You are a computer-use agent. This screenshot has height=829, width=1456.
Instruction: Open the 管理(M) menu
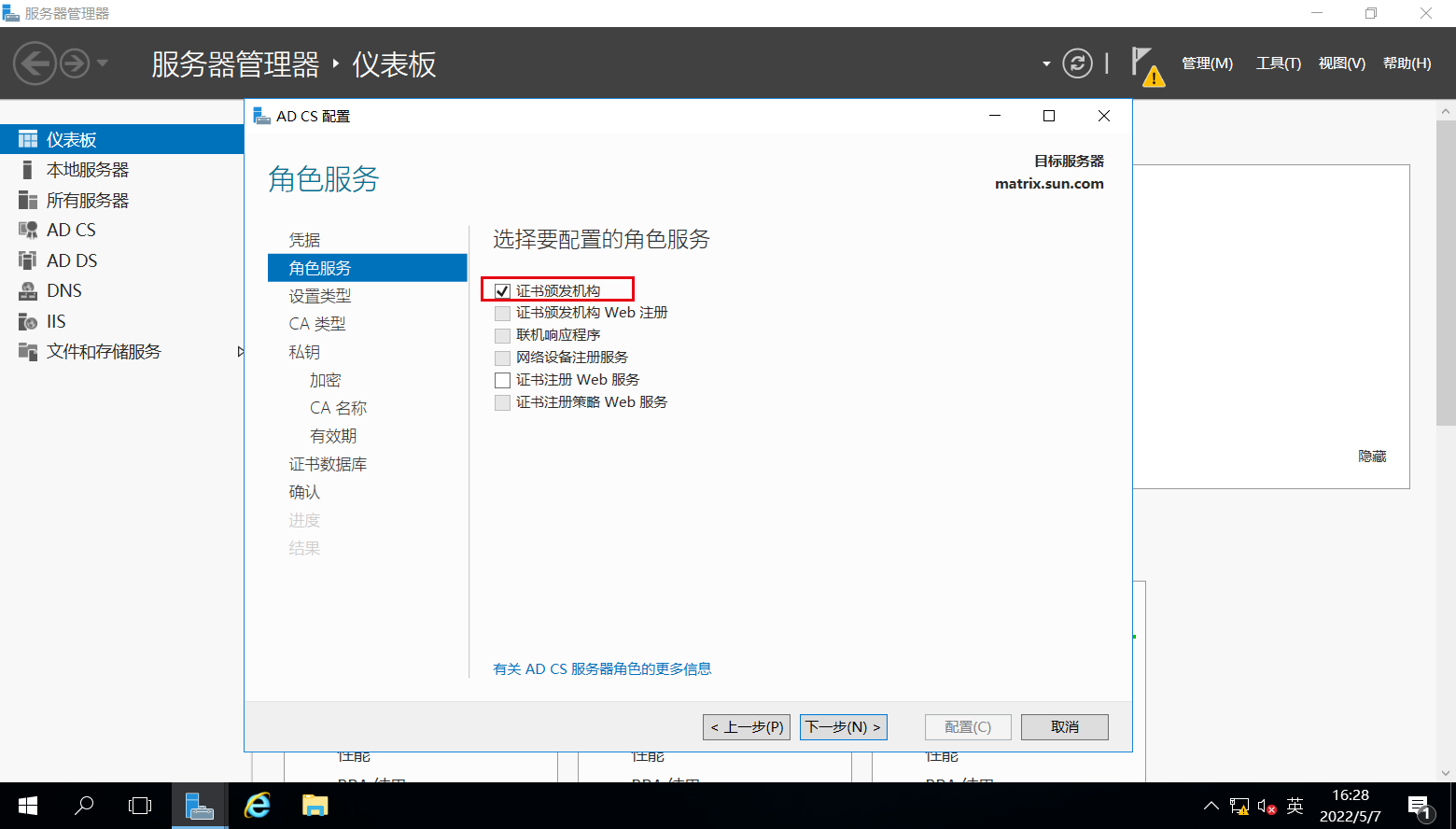tap(1208, 63)
